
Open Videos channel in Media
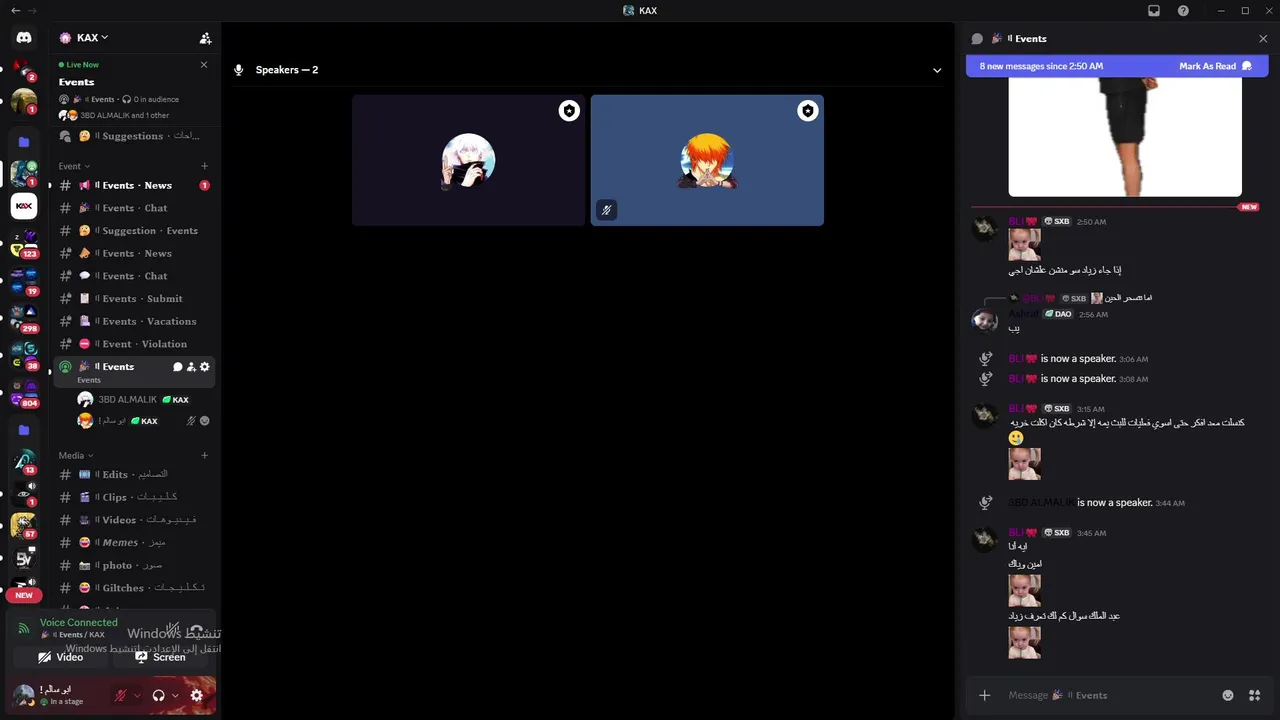pyautogui.click(x=134, y=520)
